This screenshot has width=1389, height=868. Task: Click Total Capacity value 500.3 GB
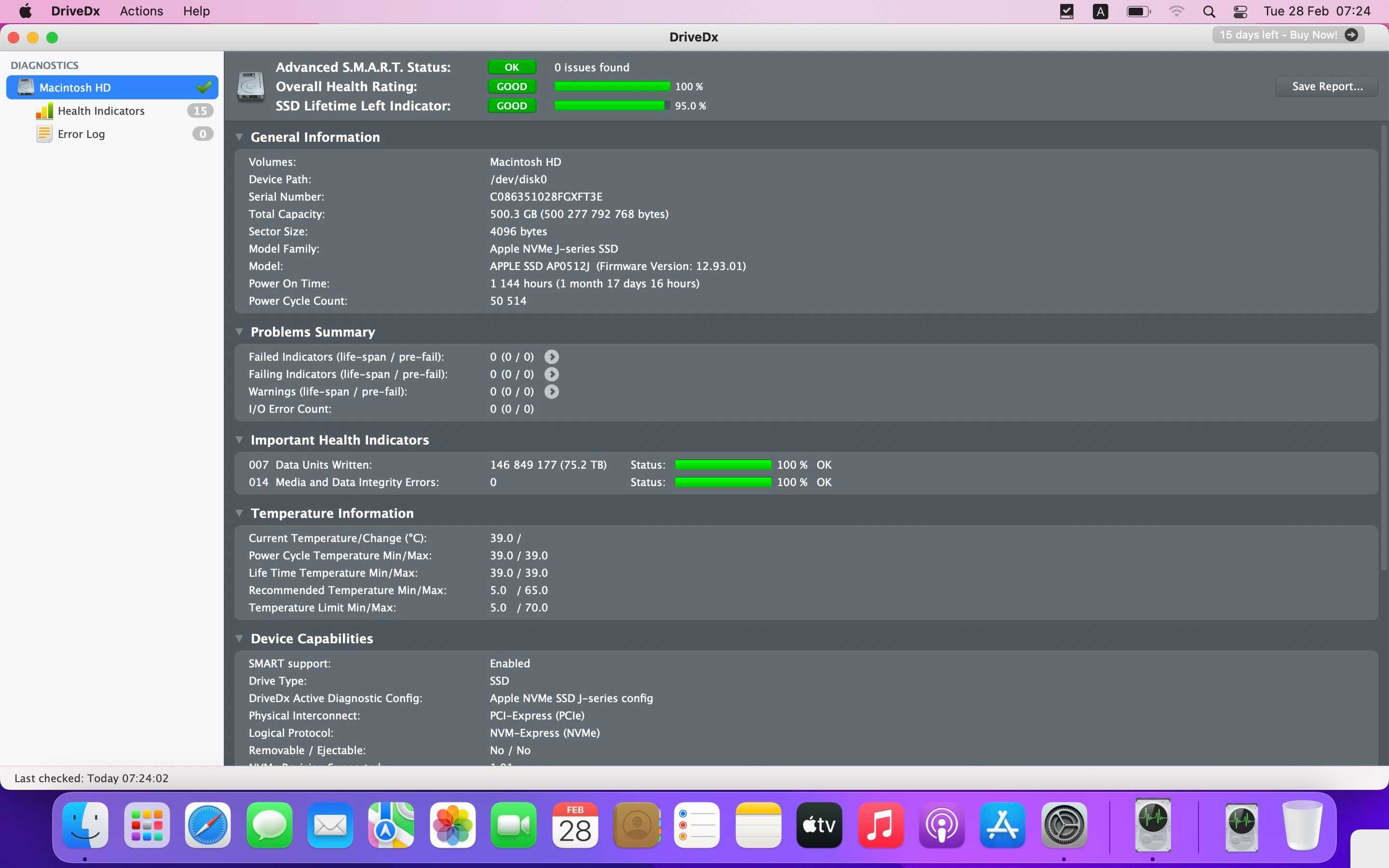click(579, 214)
